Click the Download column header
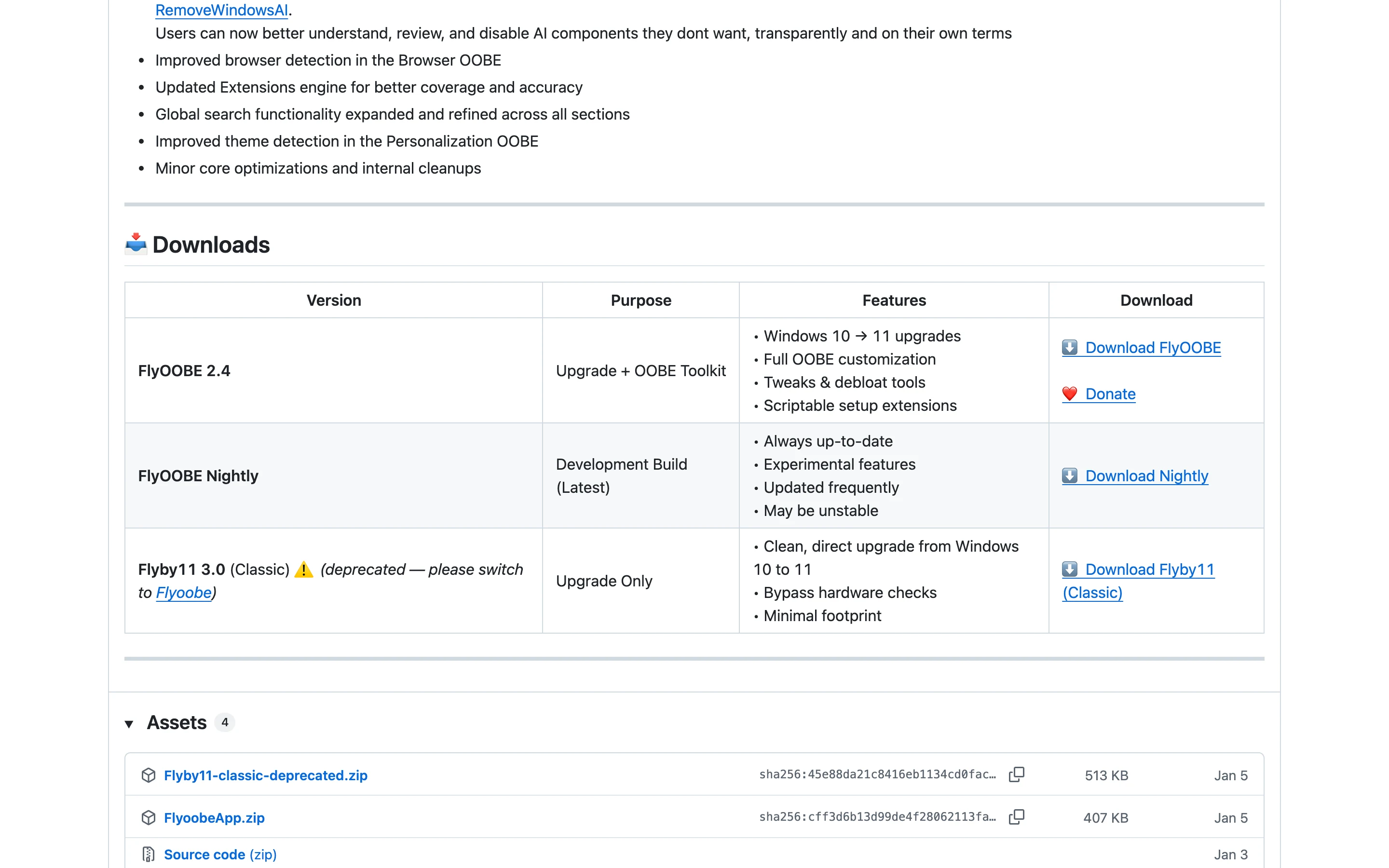 tap(1156, 300)
